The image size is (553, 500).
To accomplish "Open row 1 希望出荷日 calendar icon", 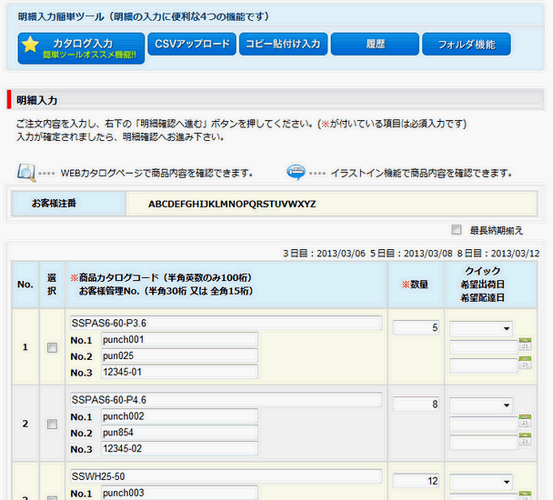I will tap(525, 344).
